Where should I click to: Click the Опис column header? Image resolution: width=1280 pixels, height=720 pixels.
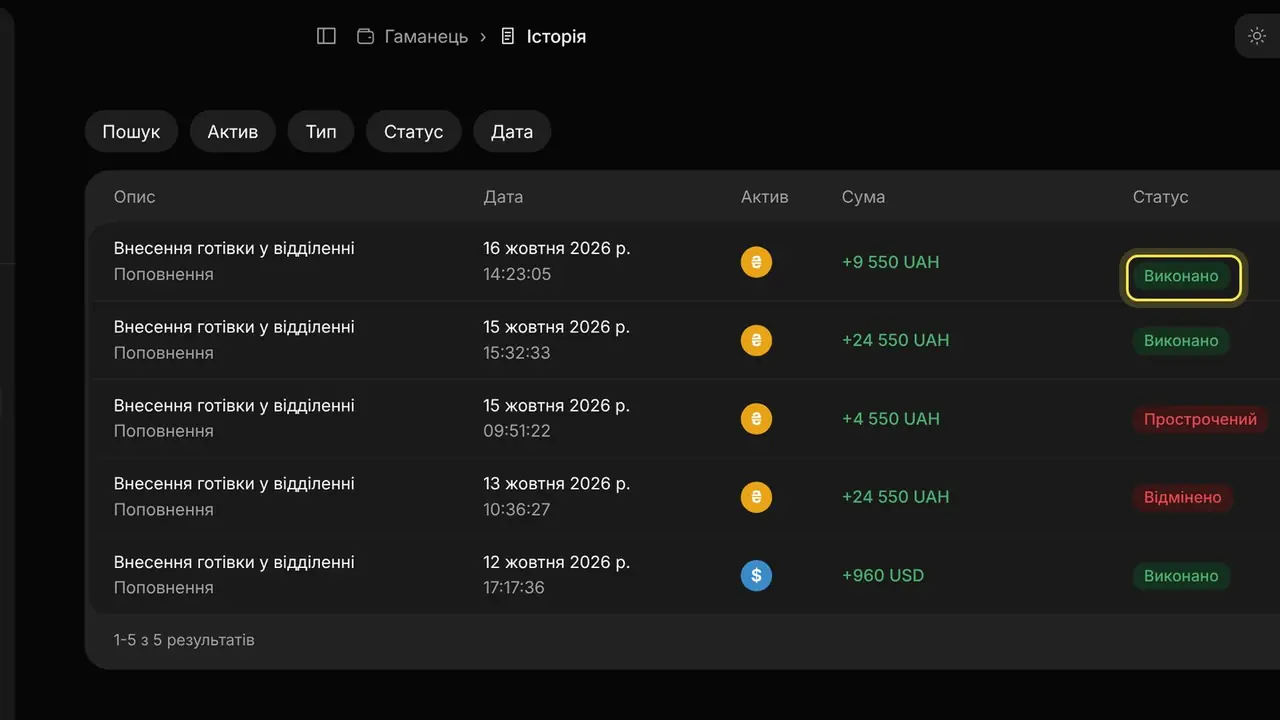click(134, 197)
